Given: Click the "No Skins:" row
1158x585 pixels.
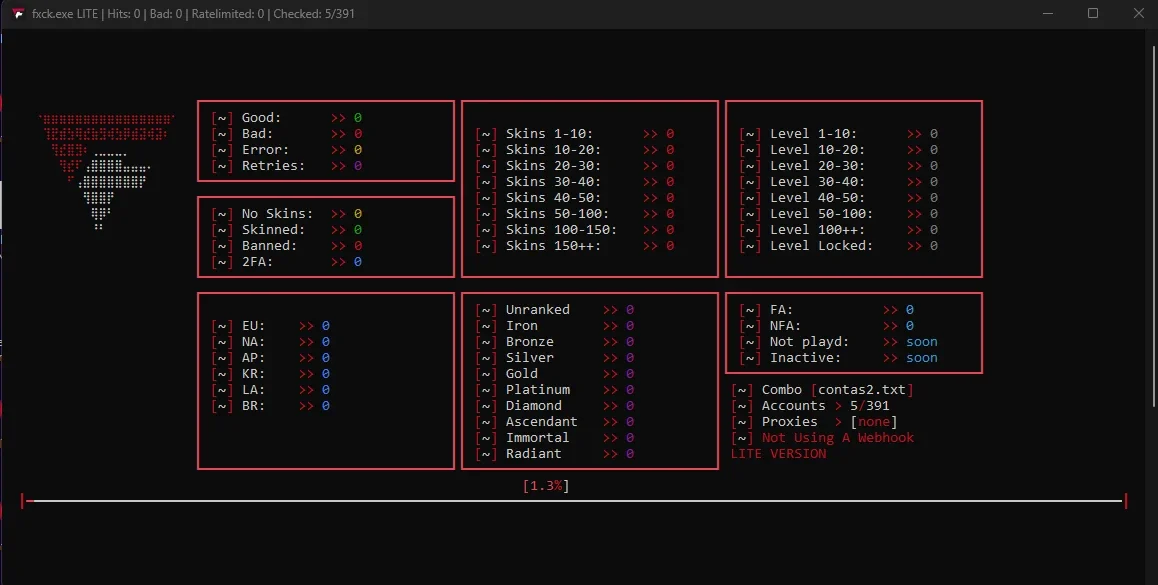Looking at the screenshot, I should (x=287, y=213).
